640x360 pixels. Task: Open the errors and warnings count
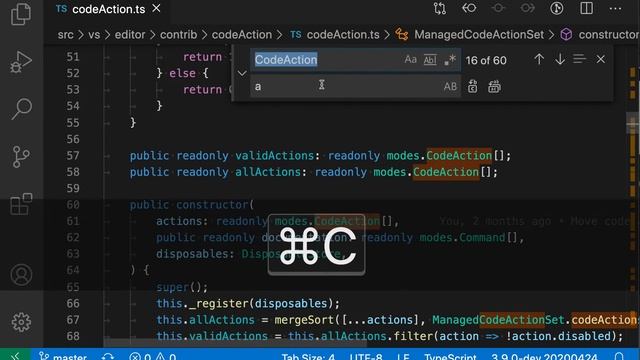pyautogui.click(x=153, y=356)
